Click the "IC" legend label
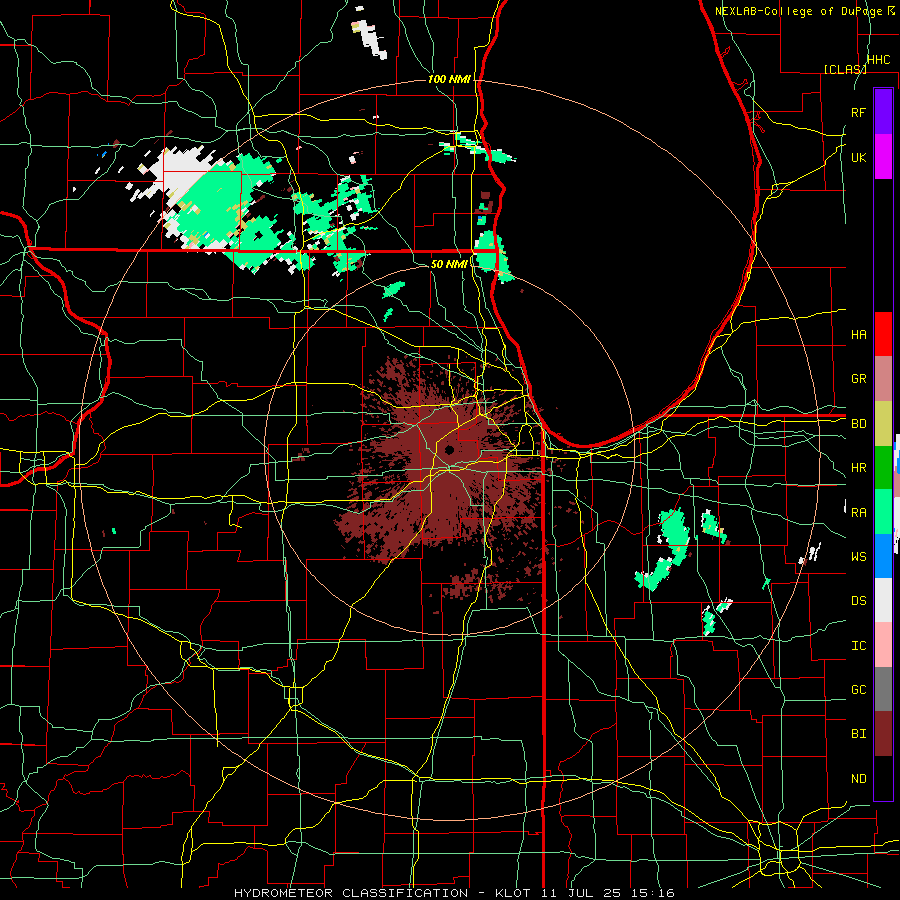Image resolution: width=900 pixels, height=900 pixels. (x=858, y=646)
